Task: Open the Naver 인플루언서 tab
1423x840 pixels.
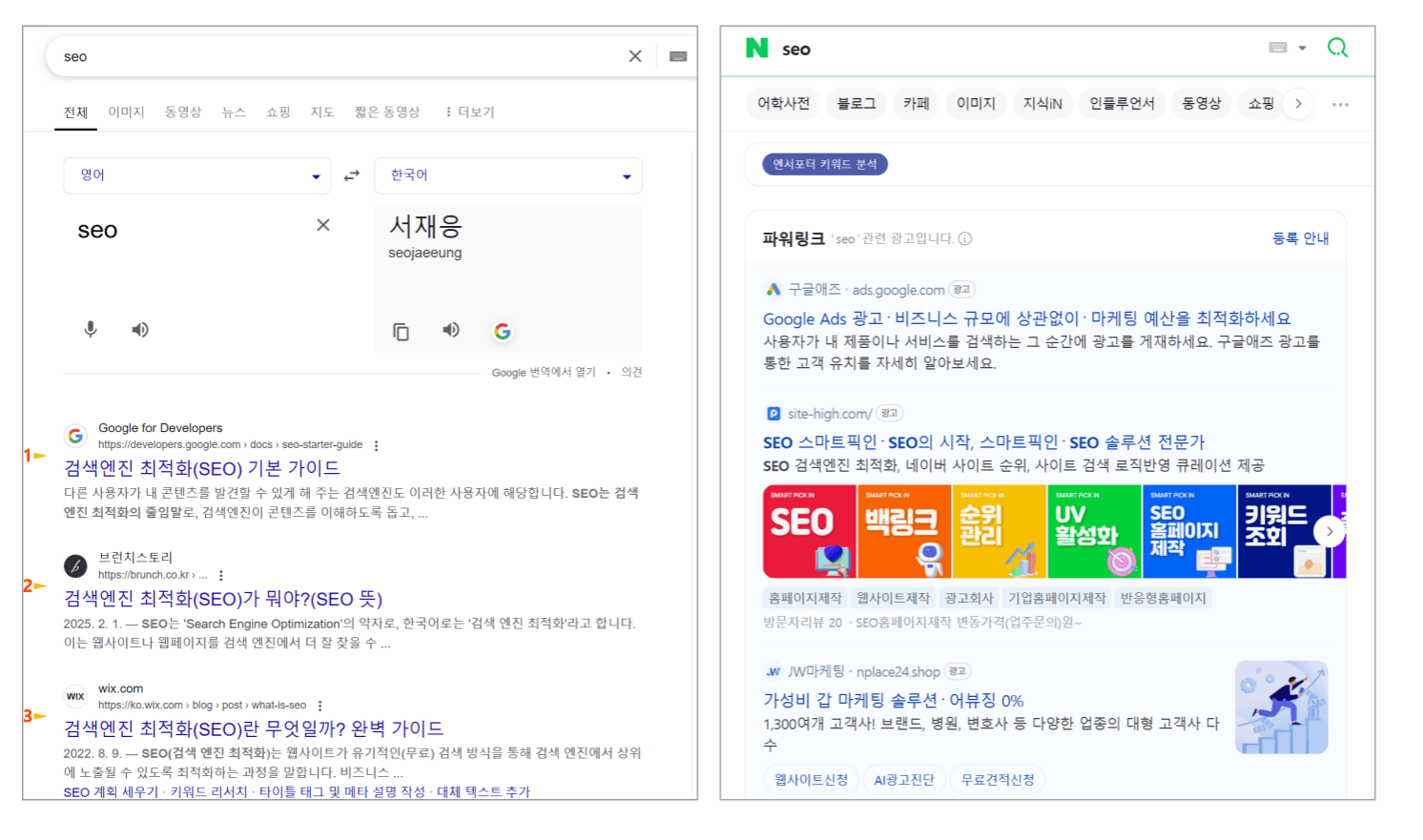Action: (x=1122, y=104)
